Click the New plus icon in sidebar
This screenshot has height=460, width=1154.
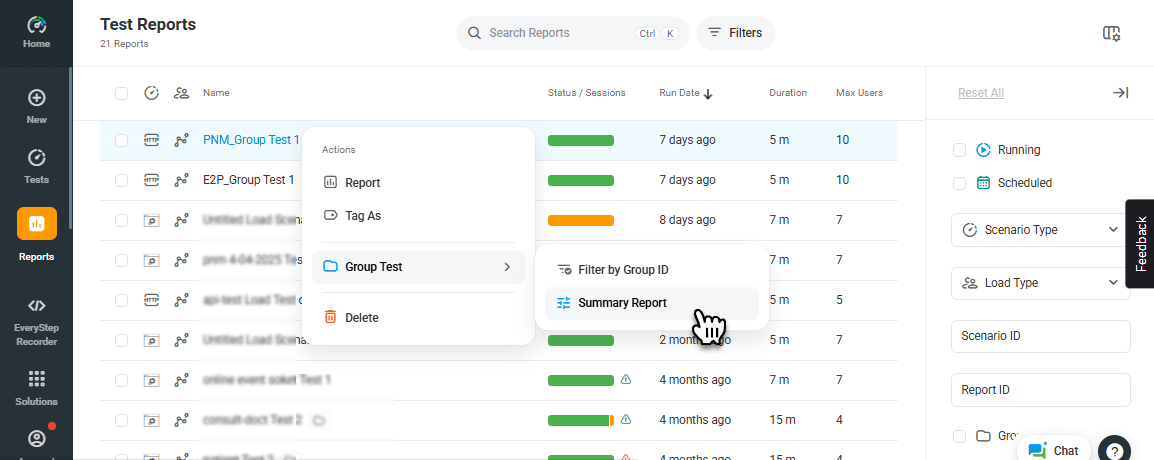[36, 106]
